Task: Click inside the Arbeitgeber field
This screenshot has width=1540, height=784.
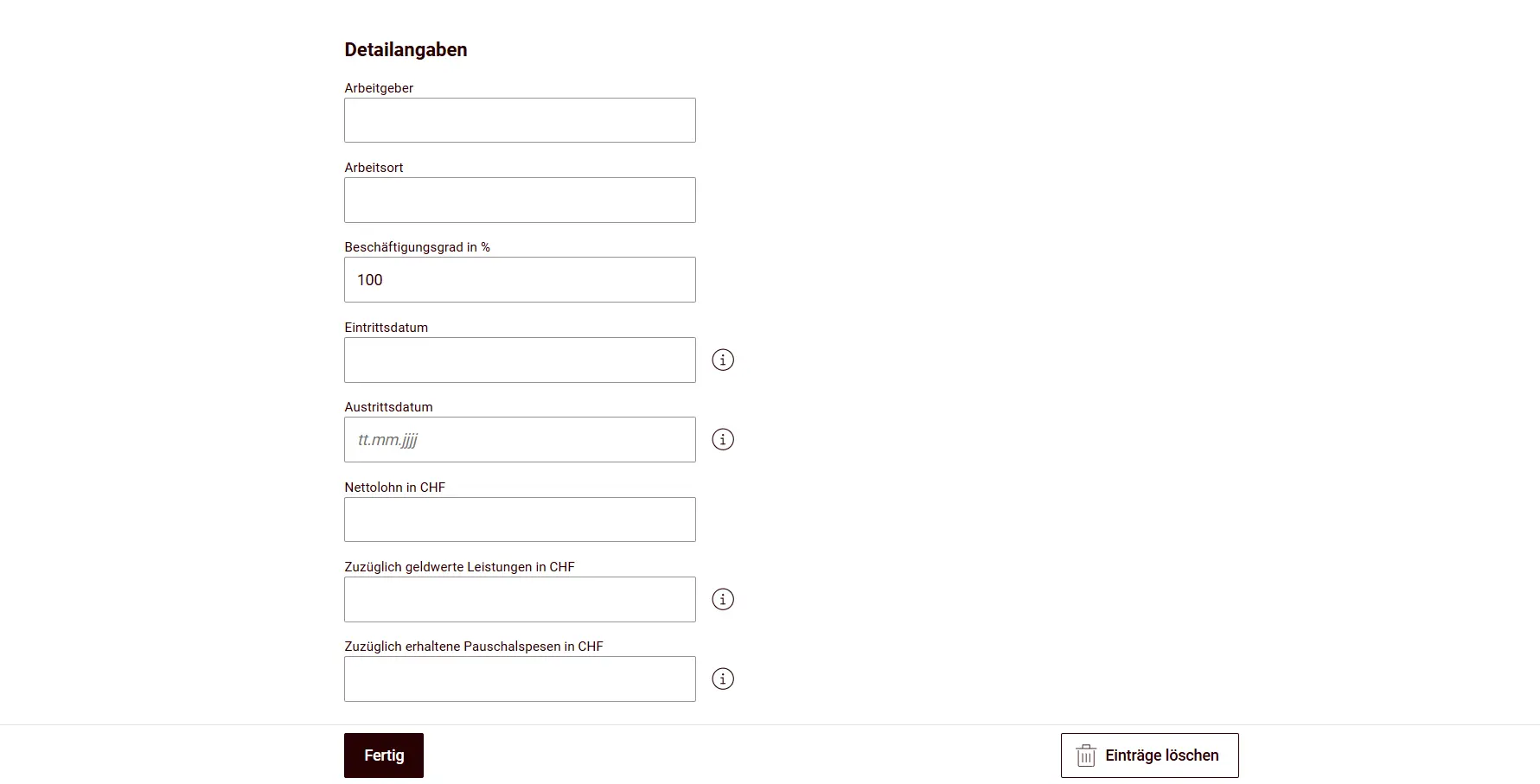Action: pos(519,119)
